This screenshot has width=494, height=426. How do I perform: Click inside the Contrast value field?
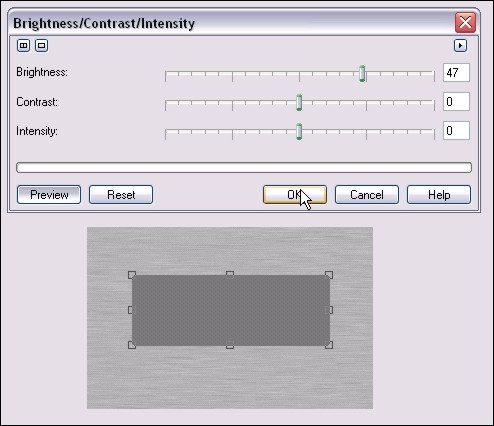point(456,101)
